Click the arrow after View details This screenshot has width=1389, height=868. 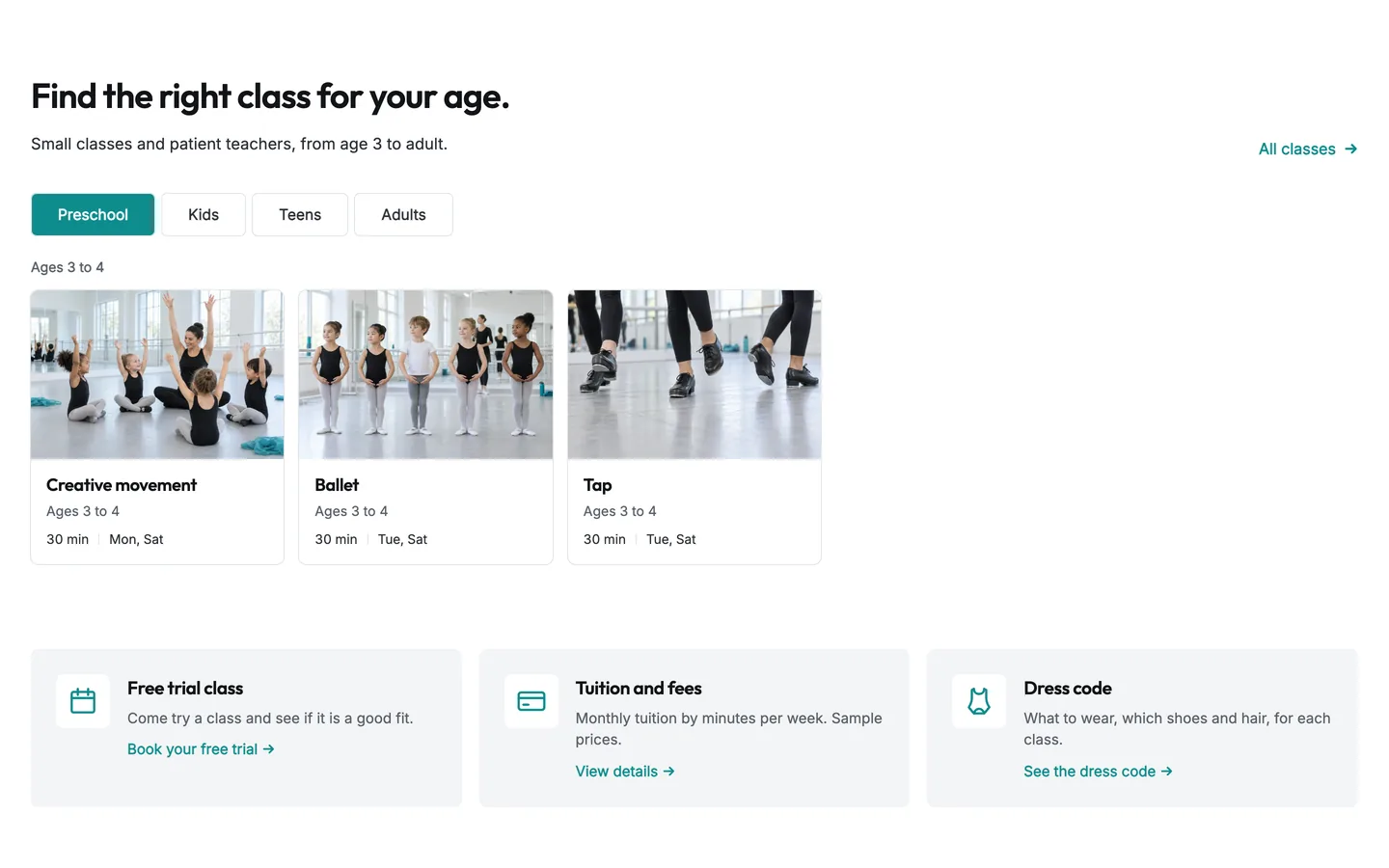click(668, 772)
